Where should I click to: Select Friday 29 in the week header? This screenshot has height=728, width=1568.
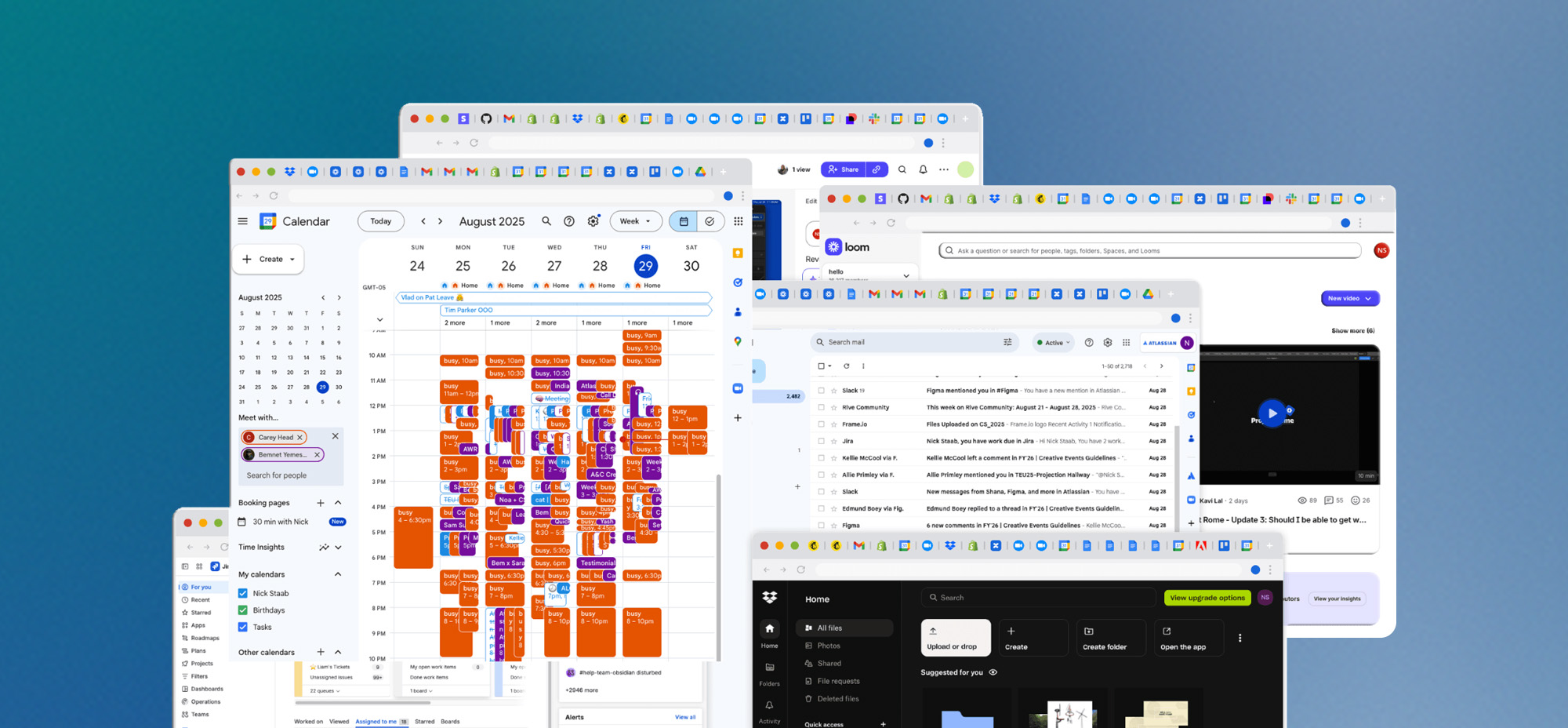click(646, 266)
